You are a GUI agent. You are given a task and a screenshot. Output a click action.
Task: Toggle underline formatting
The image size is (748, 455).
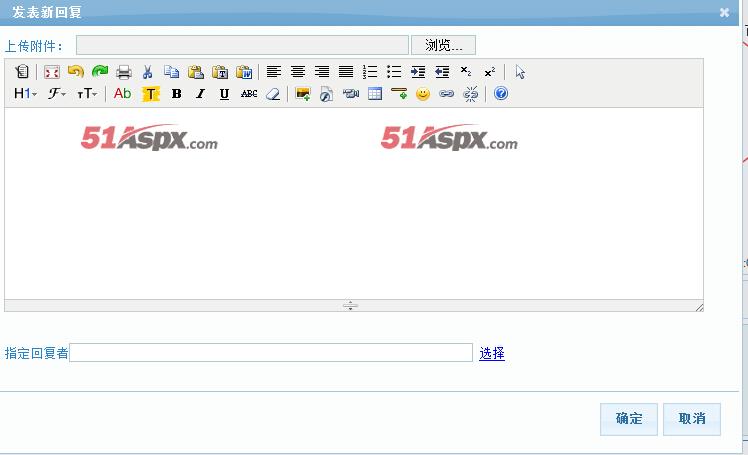(x=224, y=94)
